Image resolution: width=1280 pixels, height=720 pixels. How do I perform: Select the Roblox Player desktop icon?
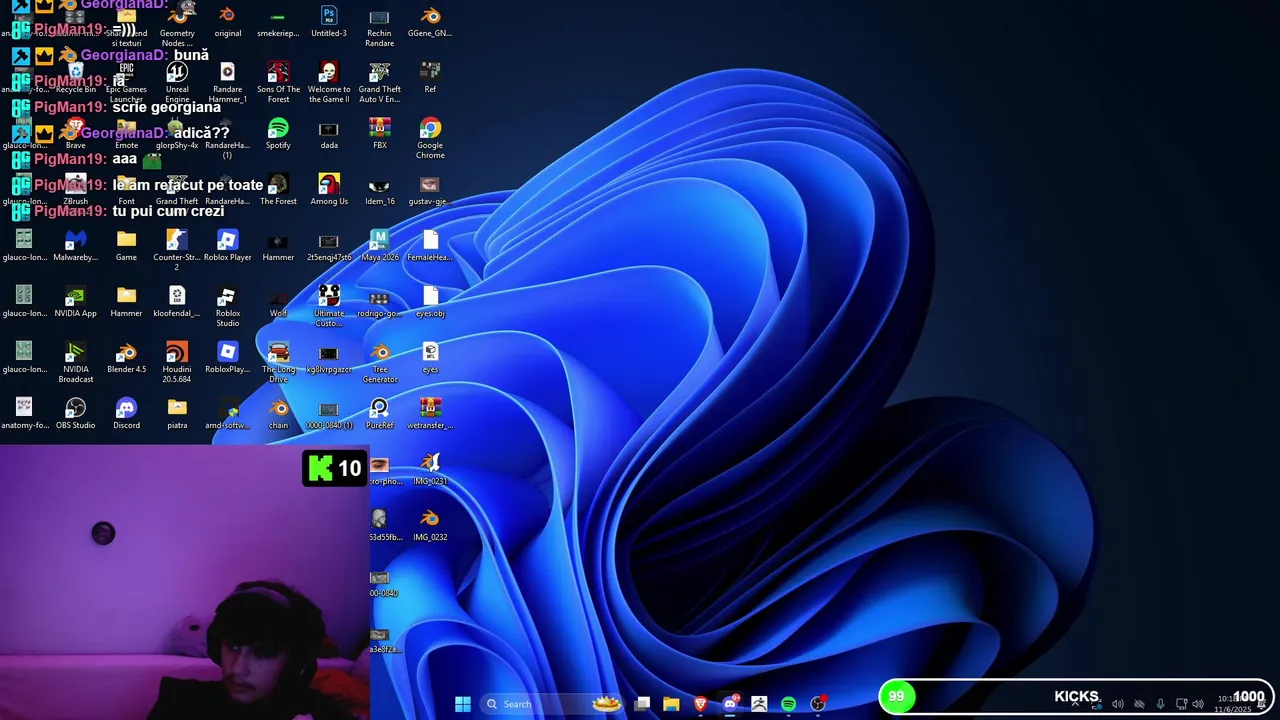pyautogui.click(x=228, y=246)
